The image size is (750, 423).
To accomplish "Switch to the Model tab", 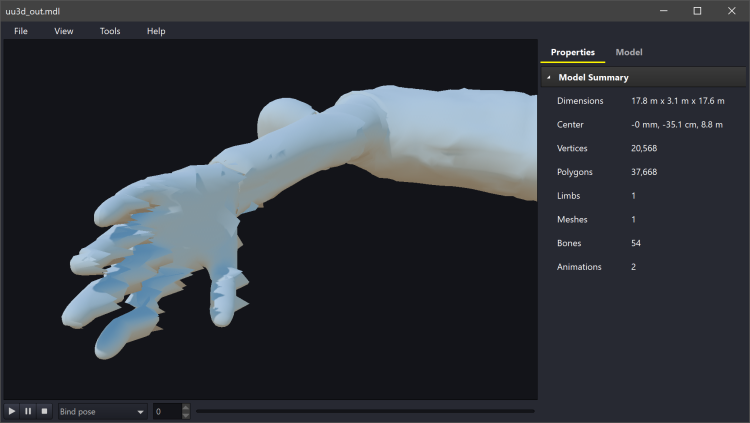I will [629, 52].
